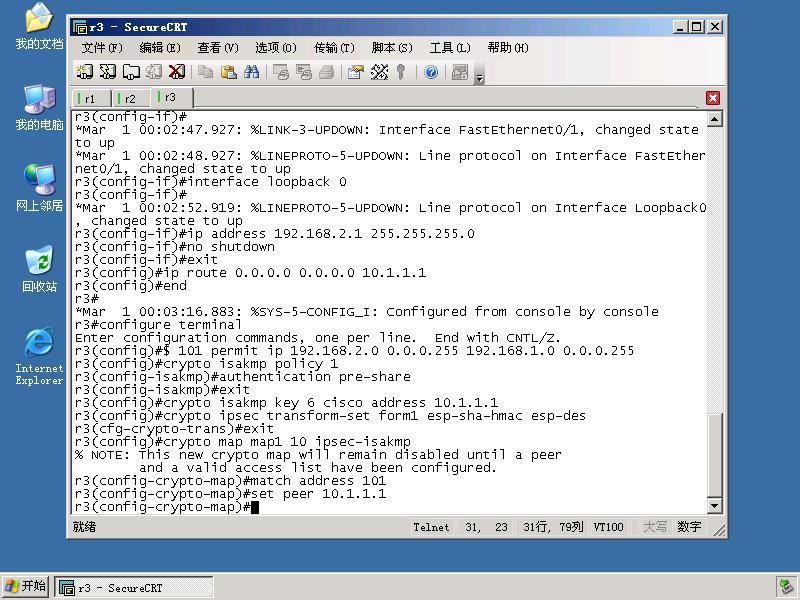Image resolution: width=800 pixels, height=600 pixels.
Task: Click the Copy toolbar icon
Action: [x=206, y=72]
